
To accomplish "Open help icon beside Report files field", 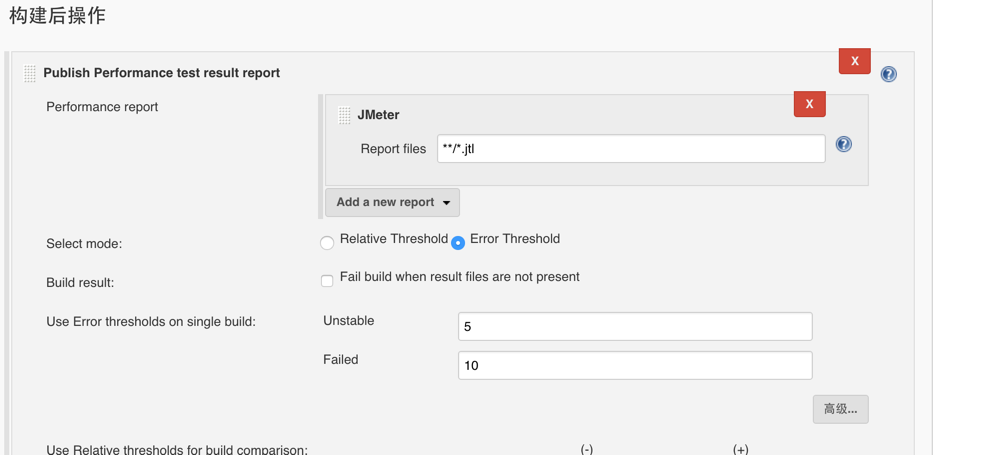I will (844, 144).
